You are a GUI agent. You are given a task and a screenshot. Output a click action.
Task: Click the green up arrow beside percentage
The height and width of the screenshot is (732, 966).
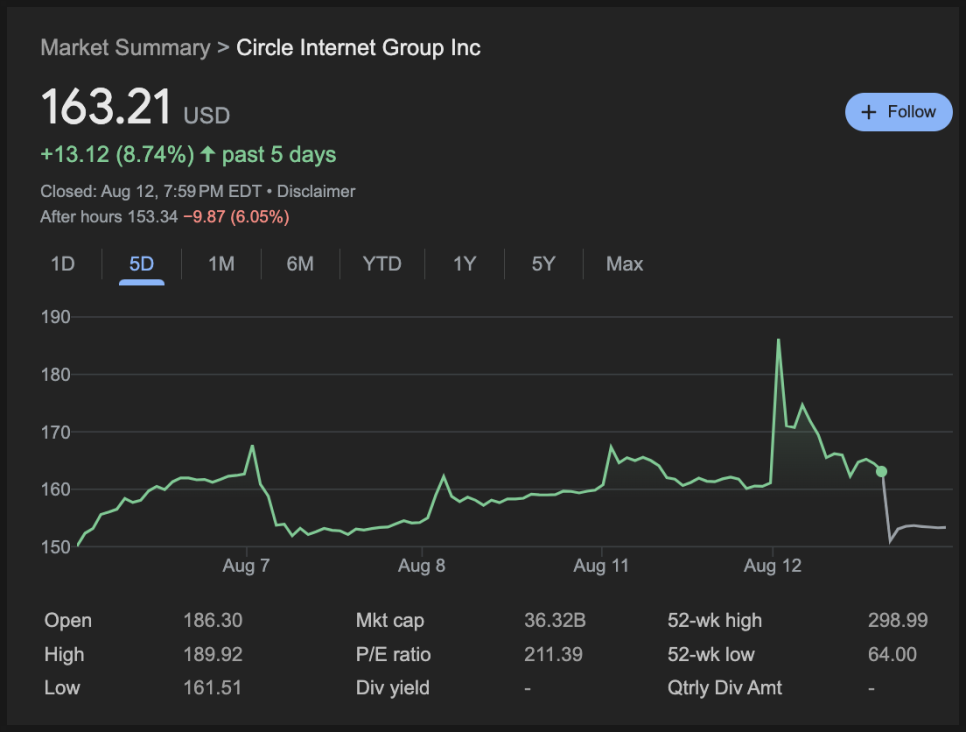tap(208, 153)
